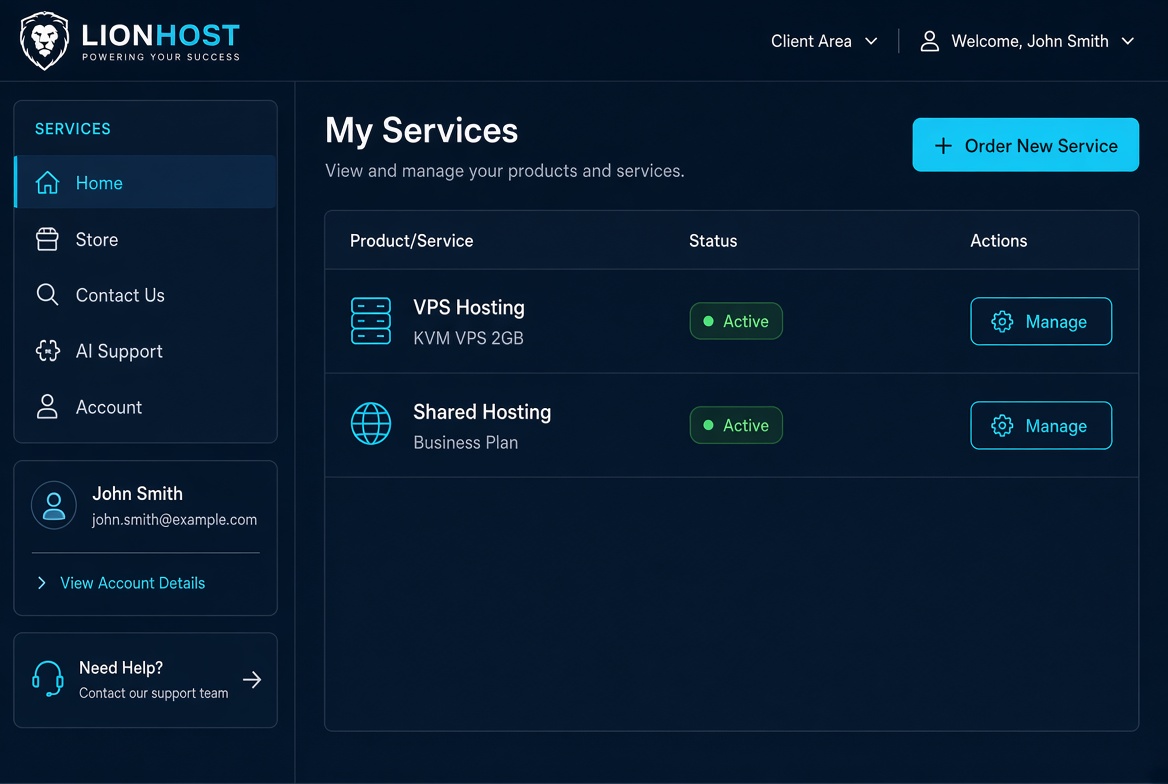The height and width of the screenshot is (784, 1168).
Task: Click the LionHost lion logo
Action: pyautogui.click(x=44, y=41)
